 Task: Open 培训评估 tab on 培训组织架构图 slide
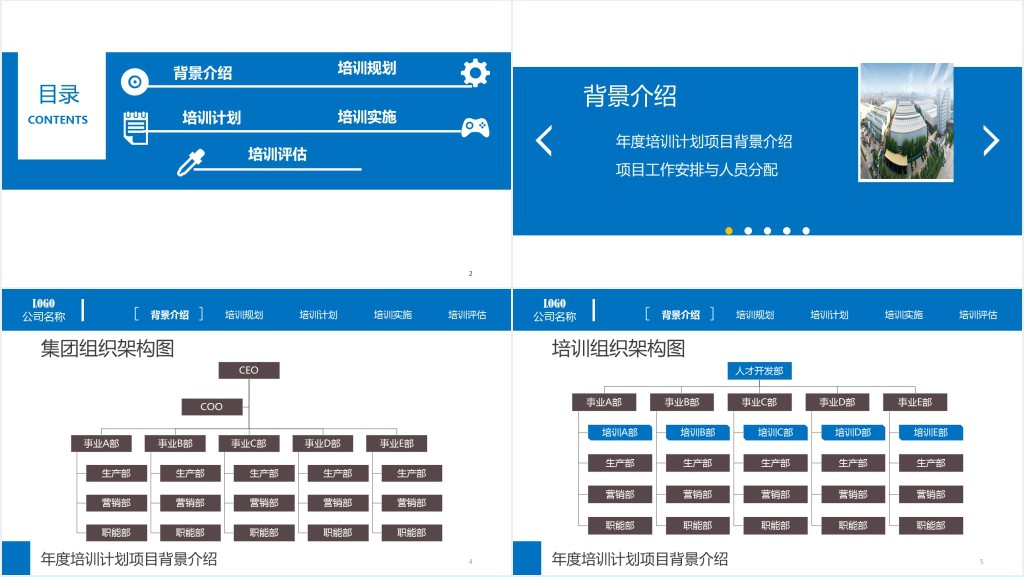pyautogui.click(x=978, y=315)
